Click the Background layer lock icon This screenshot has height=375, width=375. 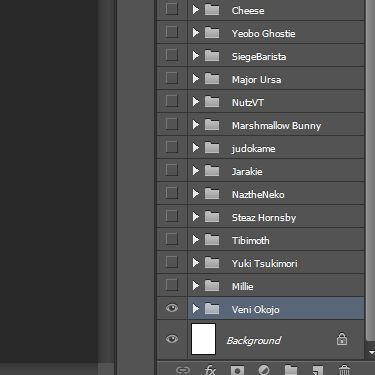(342, 339)
